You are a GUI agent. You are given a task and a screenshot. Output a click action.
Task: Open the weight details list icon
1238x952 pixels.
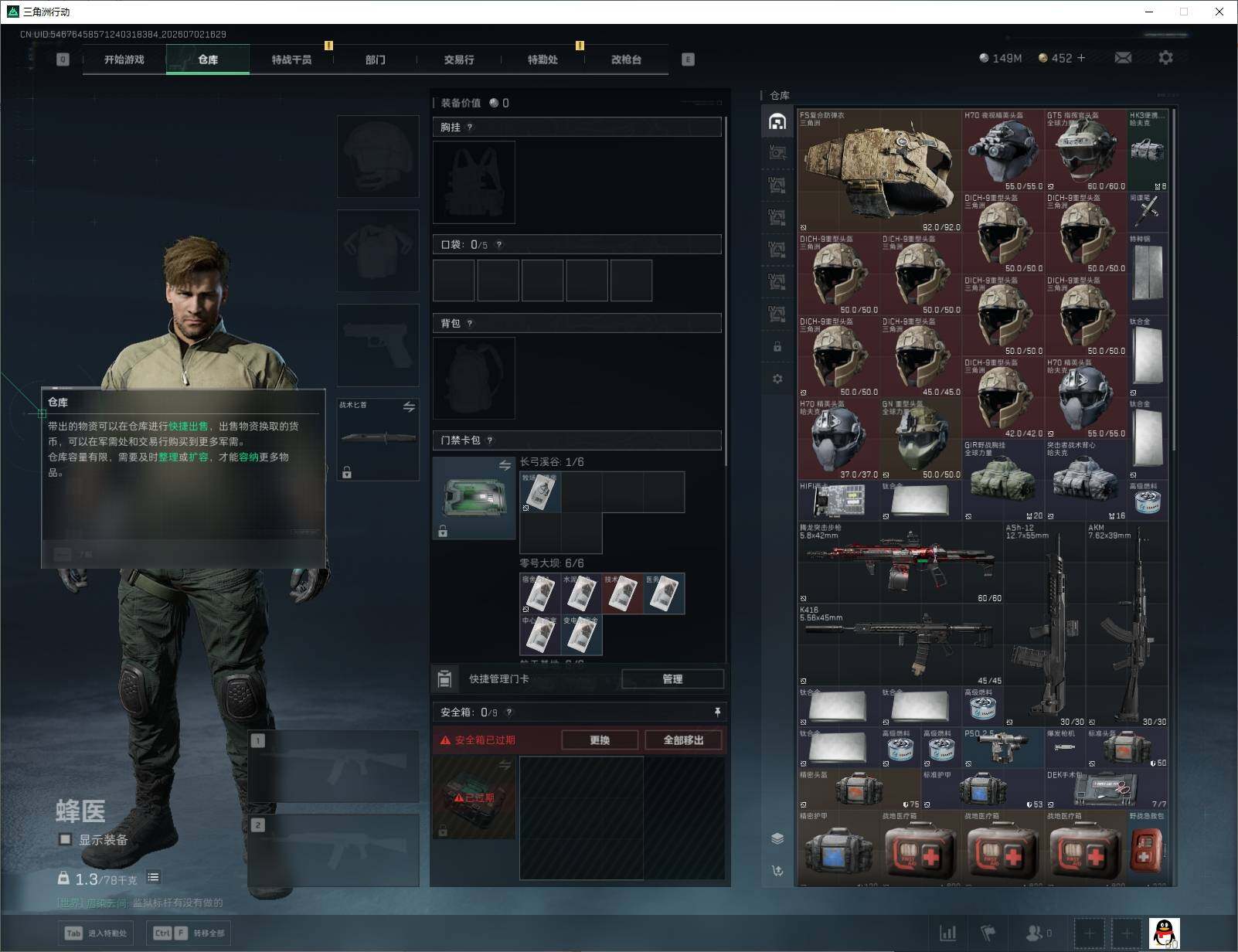click(153, 877)
